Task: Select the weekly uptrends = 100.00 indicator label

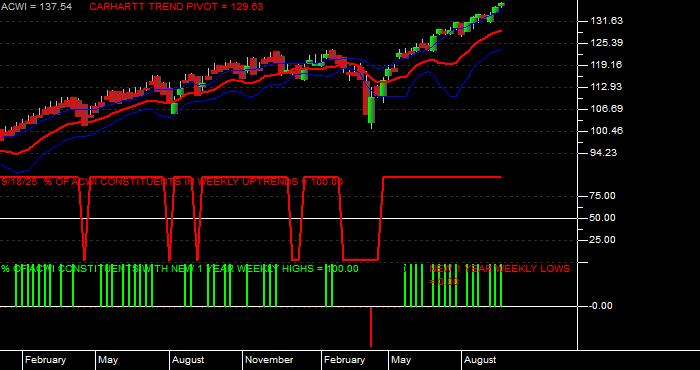Action: point(172,182)
